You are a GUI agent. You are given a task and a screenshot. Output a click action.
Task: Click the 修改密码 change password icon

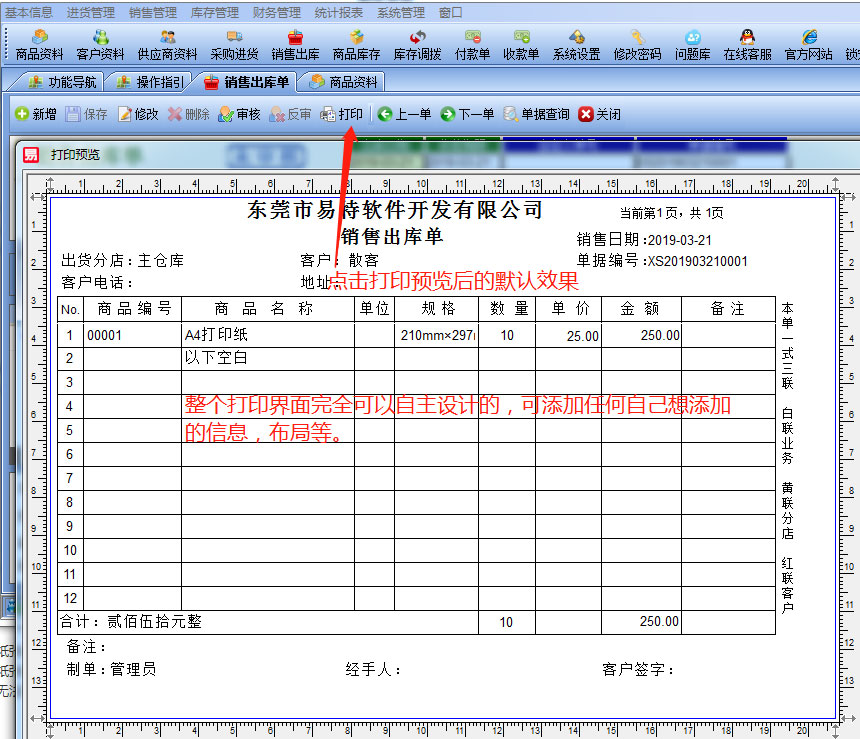pyautogui.click(x=637, y=45)
